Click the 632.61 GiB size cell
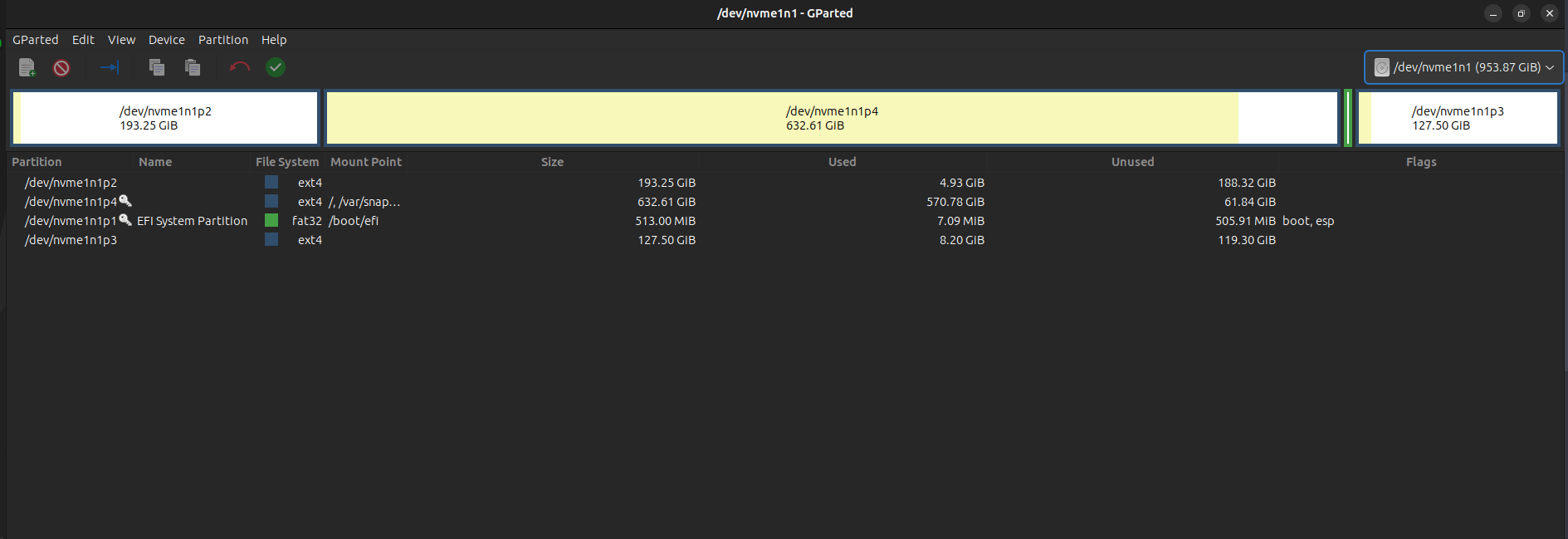This screenshot has height=539, width=1568. click(667, 202)
